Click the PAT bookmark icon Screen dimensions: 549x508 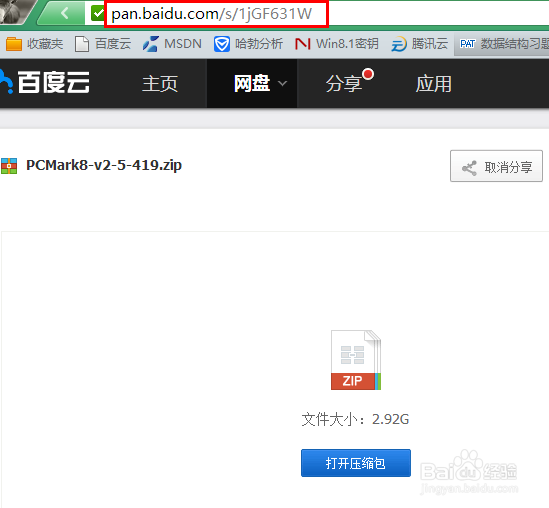pyautogui.click(x=467, y=44)
